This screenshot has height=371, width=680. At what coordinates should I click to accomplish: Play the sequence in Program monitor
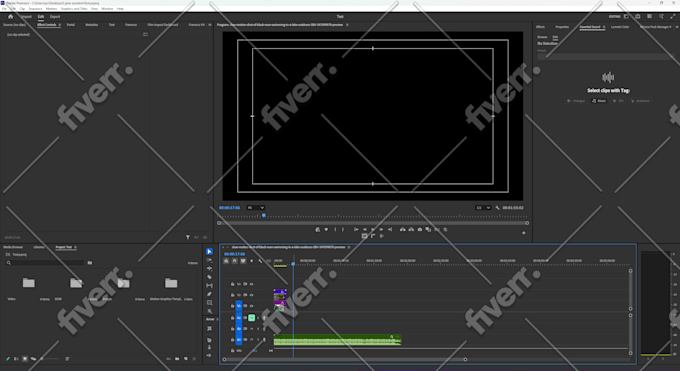[373, 230]
